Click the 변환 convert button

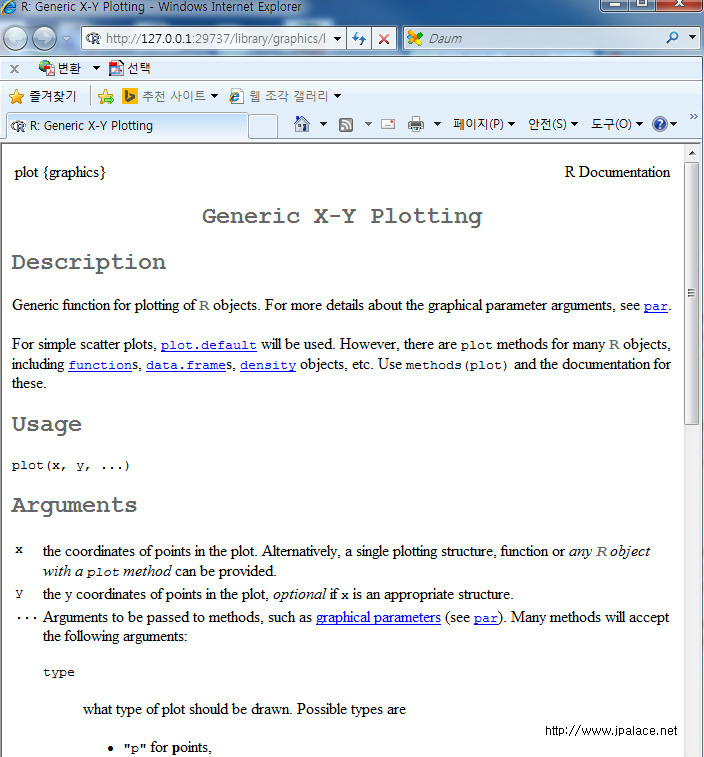click(60, 68)
